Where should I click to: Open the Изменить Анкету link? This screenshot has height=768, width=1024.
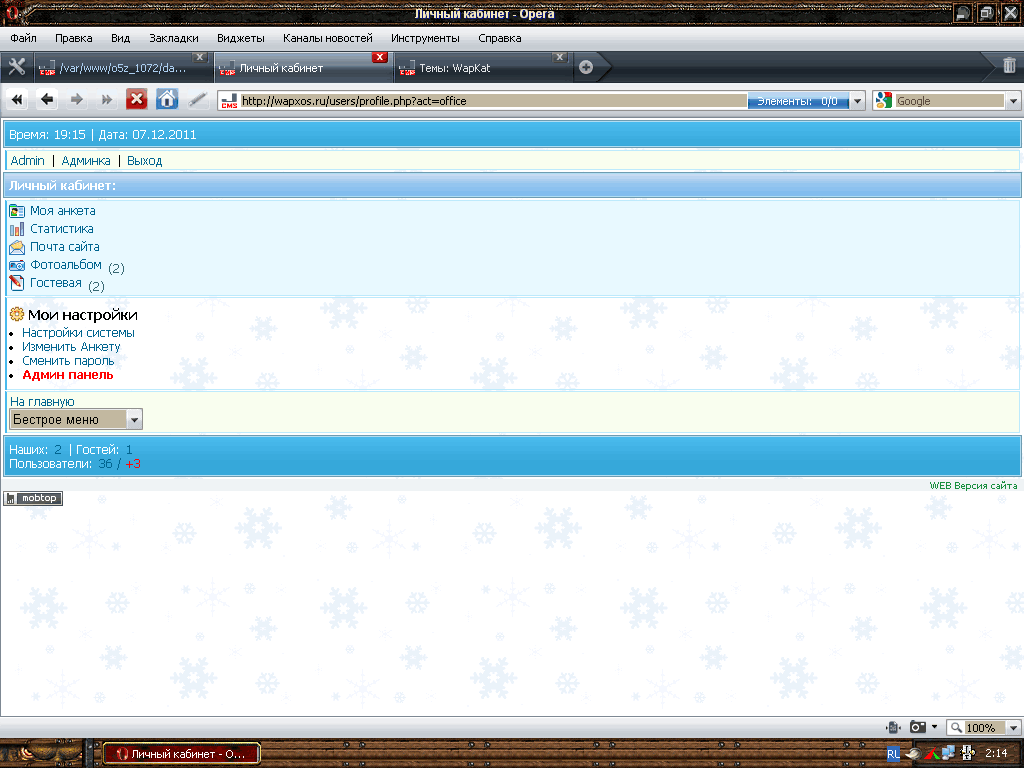(71, 347)
